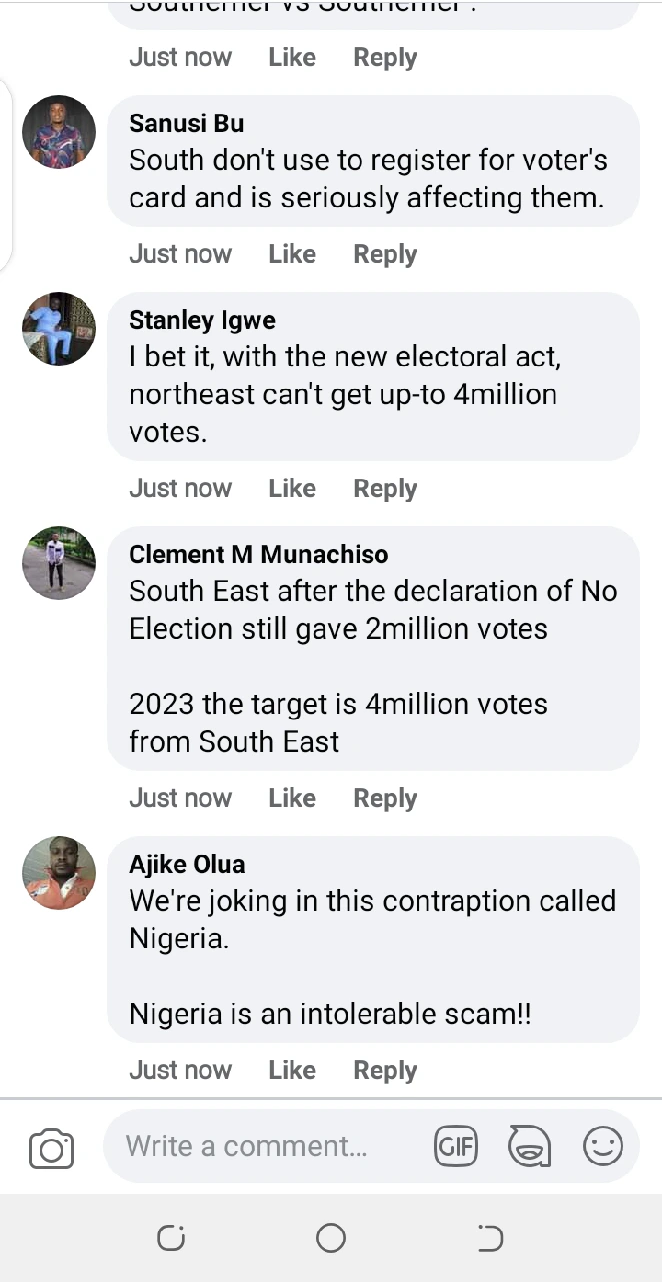Open the sticker picker
This screenshot has height=1282, width=662.
529,1146
